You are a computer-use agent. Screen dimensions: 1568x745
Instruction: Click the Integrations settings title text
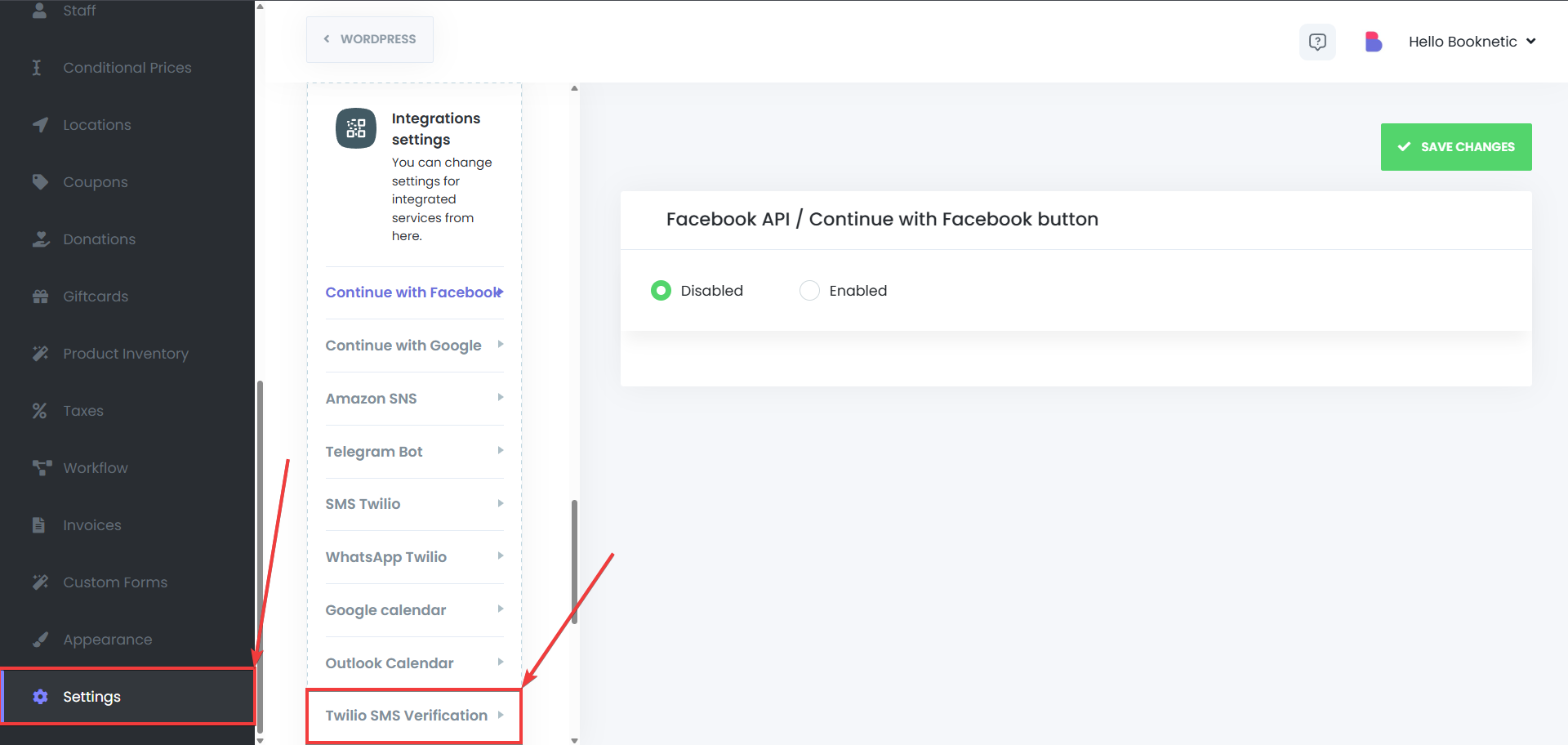pos(436,129)
